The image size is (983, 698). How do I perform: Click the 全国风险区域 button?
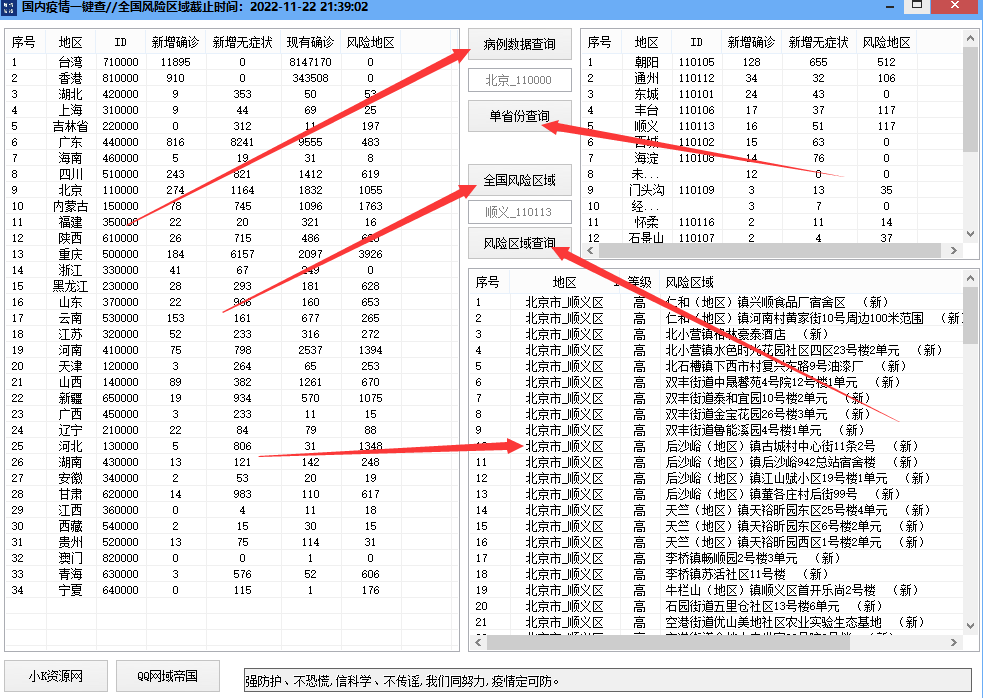520,180
